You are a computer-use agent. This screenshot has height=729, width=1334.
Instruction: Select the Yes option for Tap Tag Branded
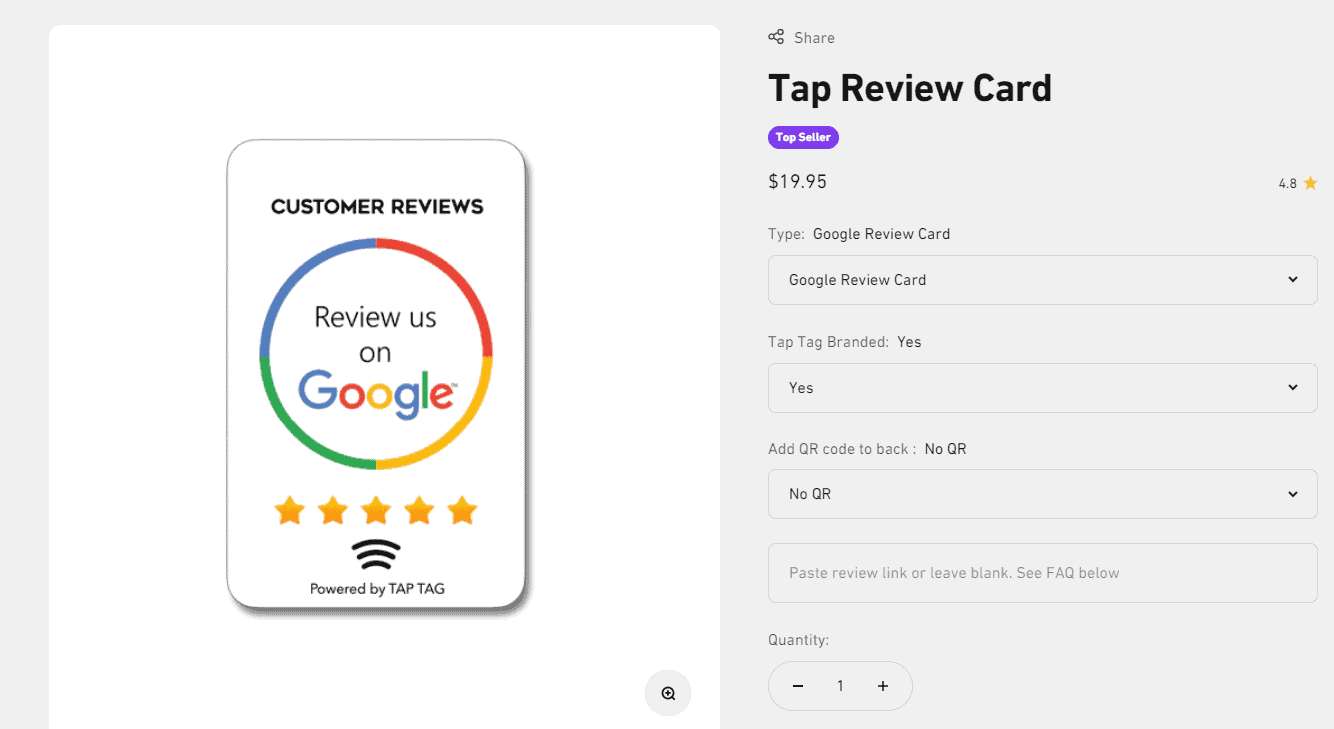[1042, 388]
